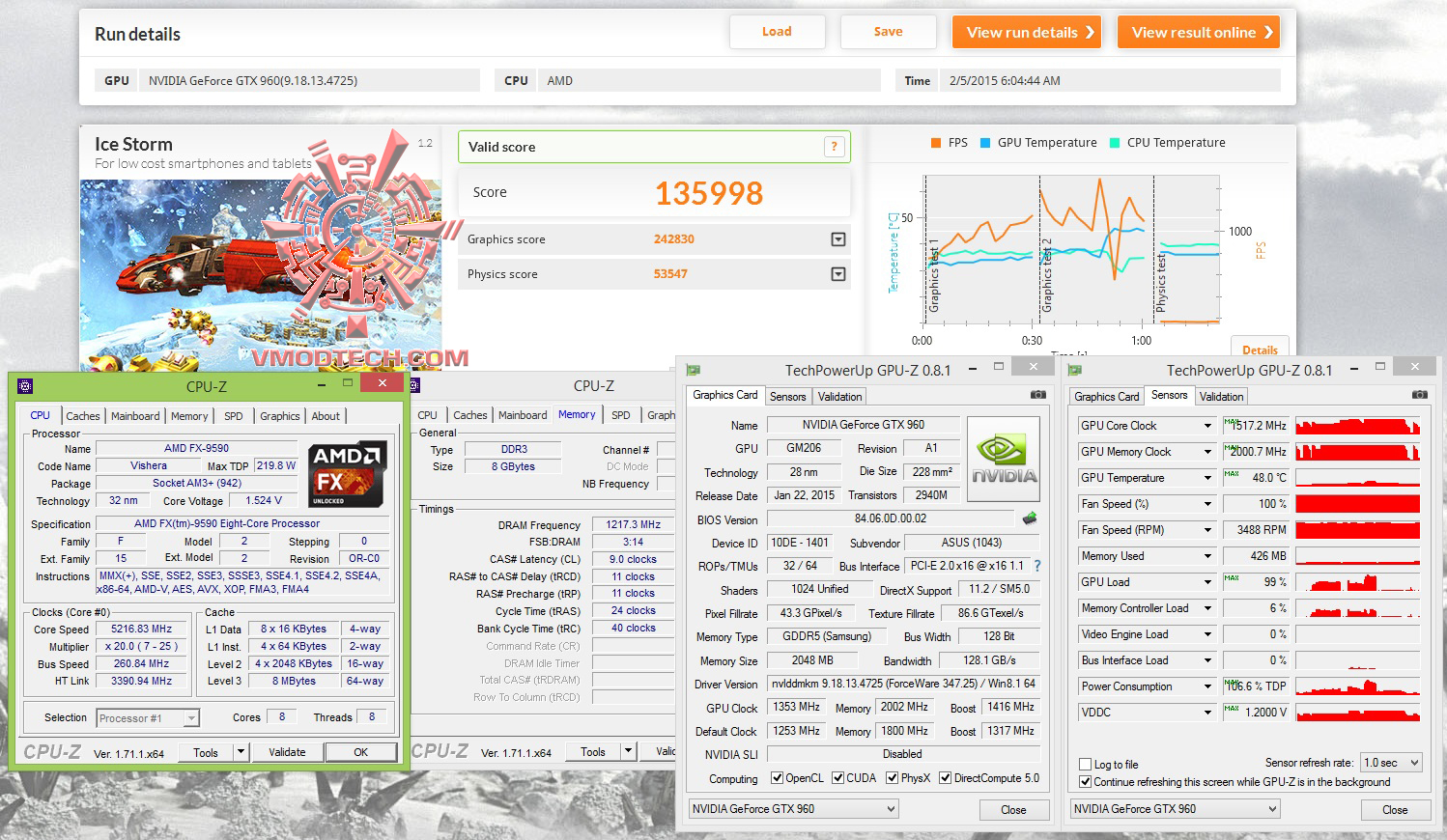1447x840 pixels.
Task: Expand the Graphics score details
Action: [x=838, y=239]
